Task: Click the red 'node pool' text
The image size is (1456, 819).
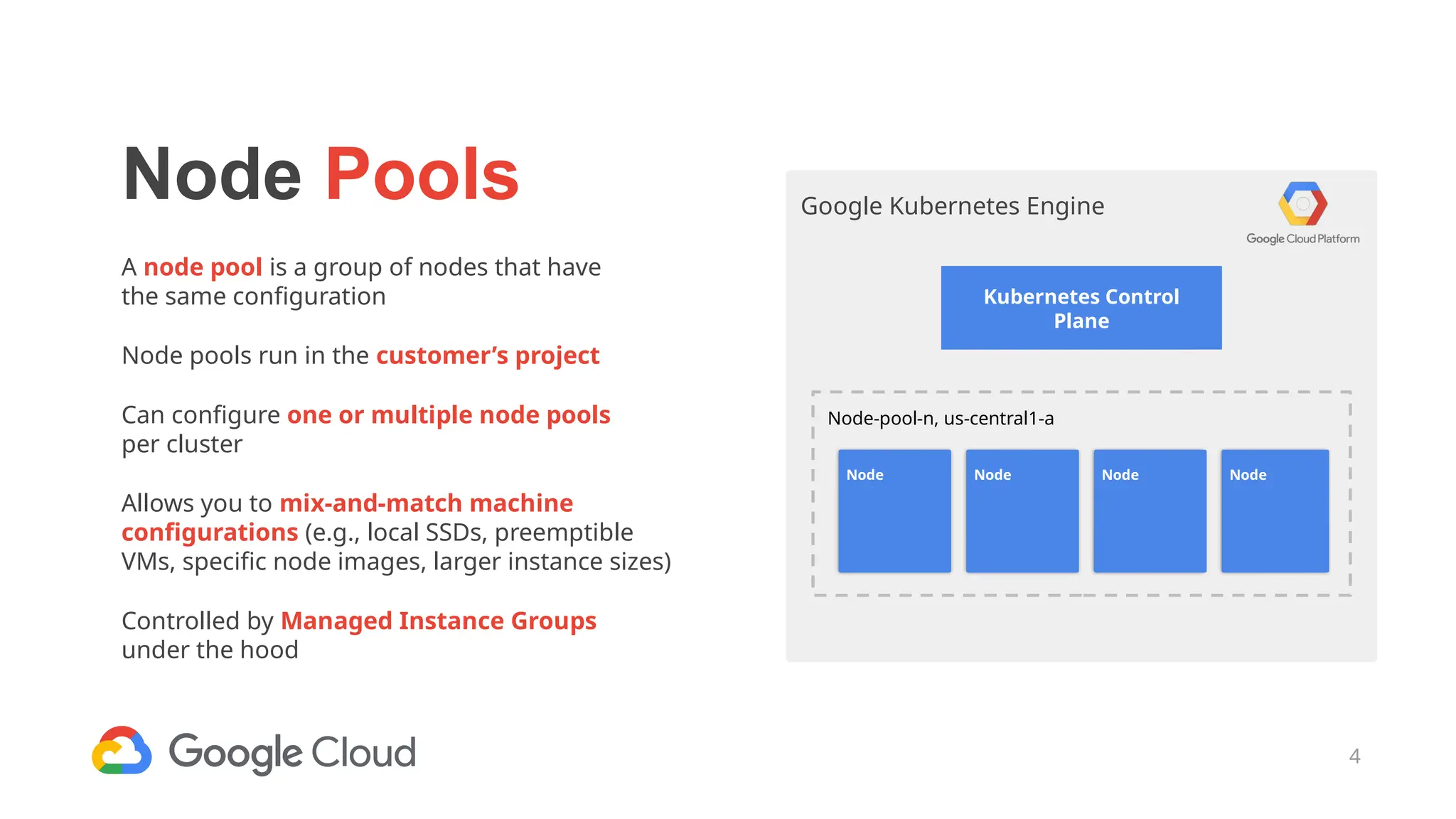Action: tap(203, 268)
